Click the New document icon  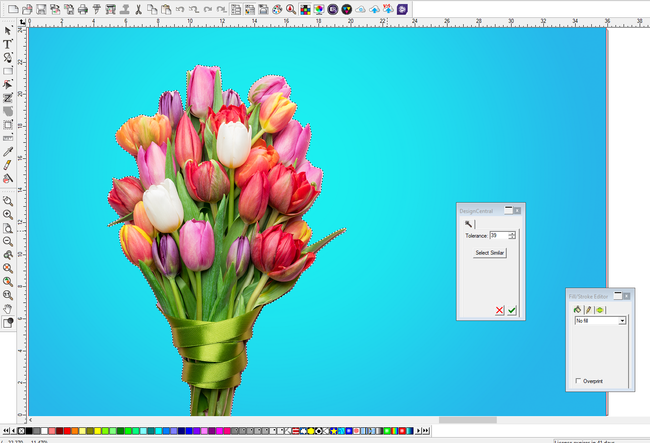point(13,9)
